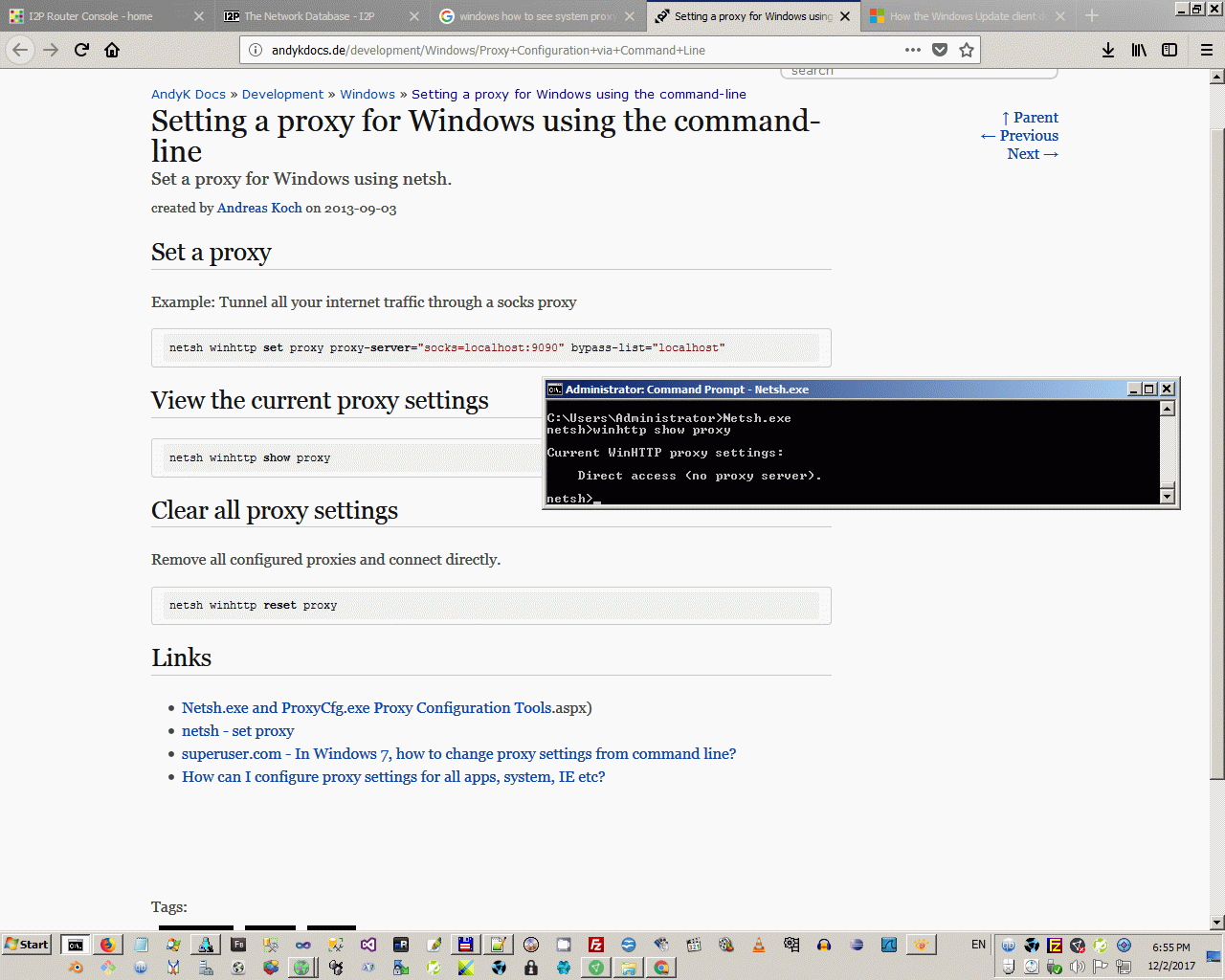Screen dimensions: 1225x980
Task: Show site information for andykdocs.de
Action: 256,50
